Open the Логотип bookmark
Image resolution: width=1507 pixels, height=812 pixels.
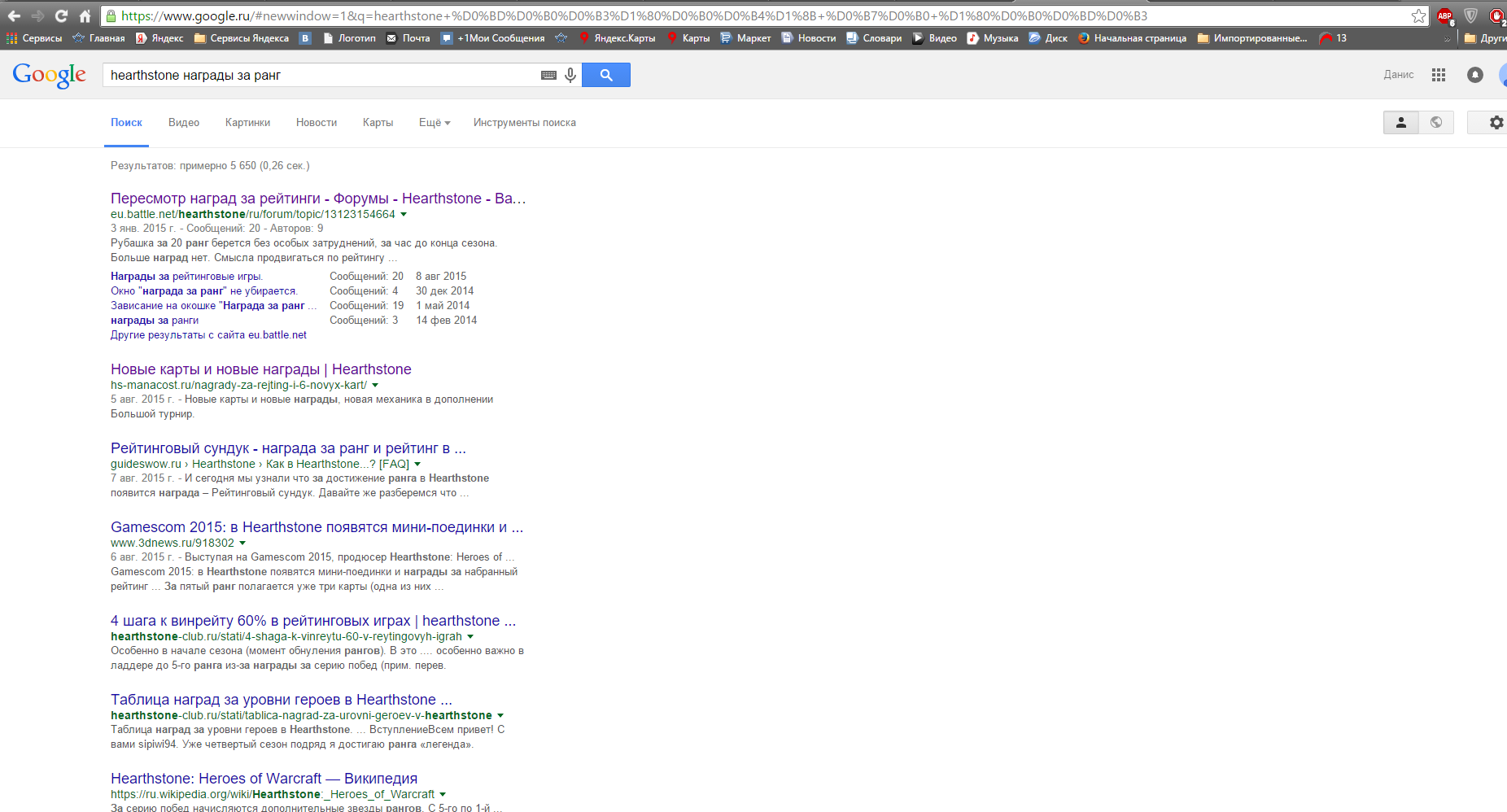point(349,38)
